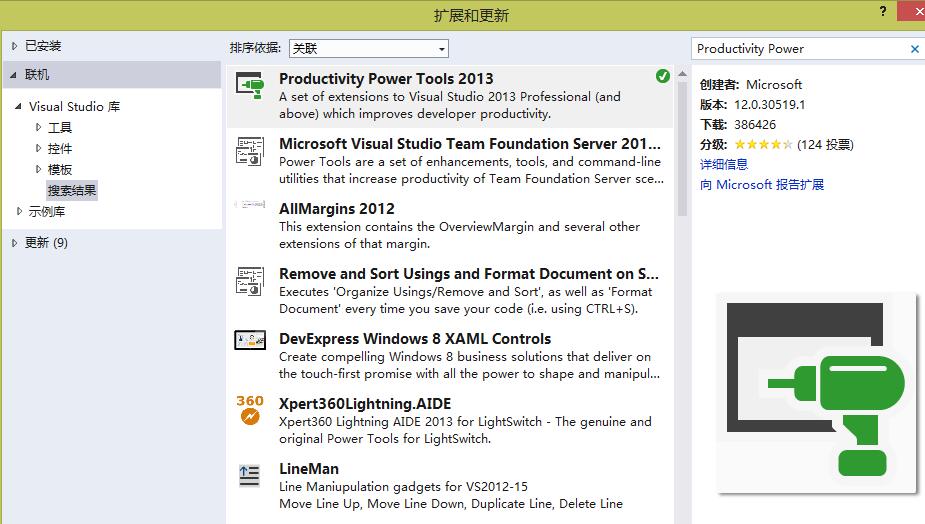Select 工具 category
The height and width of the screenshot is (524, 925).
[60, 127]
